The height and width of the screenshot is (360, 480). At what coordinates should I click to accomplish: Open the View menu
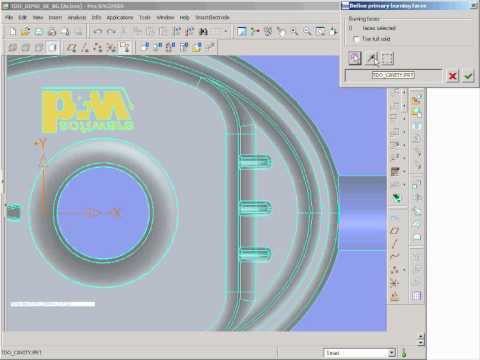(x=38, y=17)
